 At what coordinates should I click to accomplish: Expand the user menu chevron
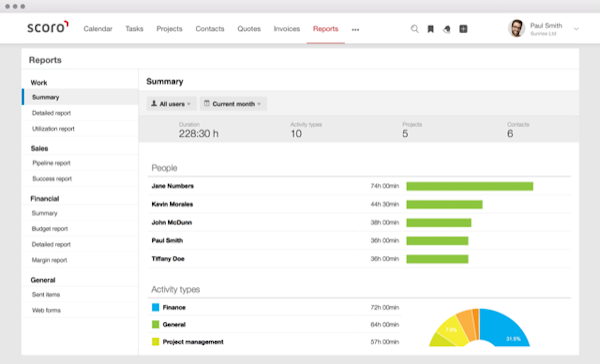pos(576,29)
